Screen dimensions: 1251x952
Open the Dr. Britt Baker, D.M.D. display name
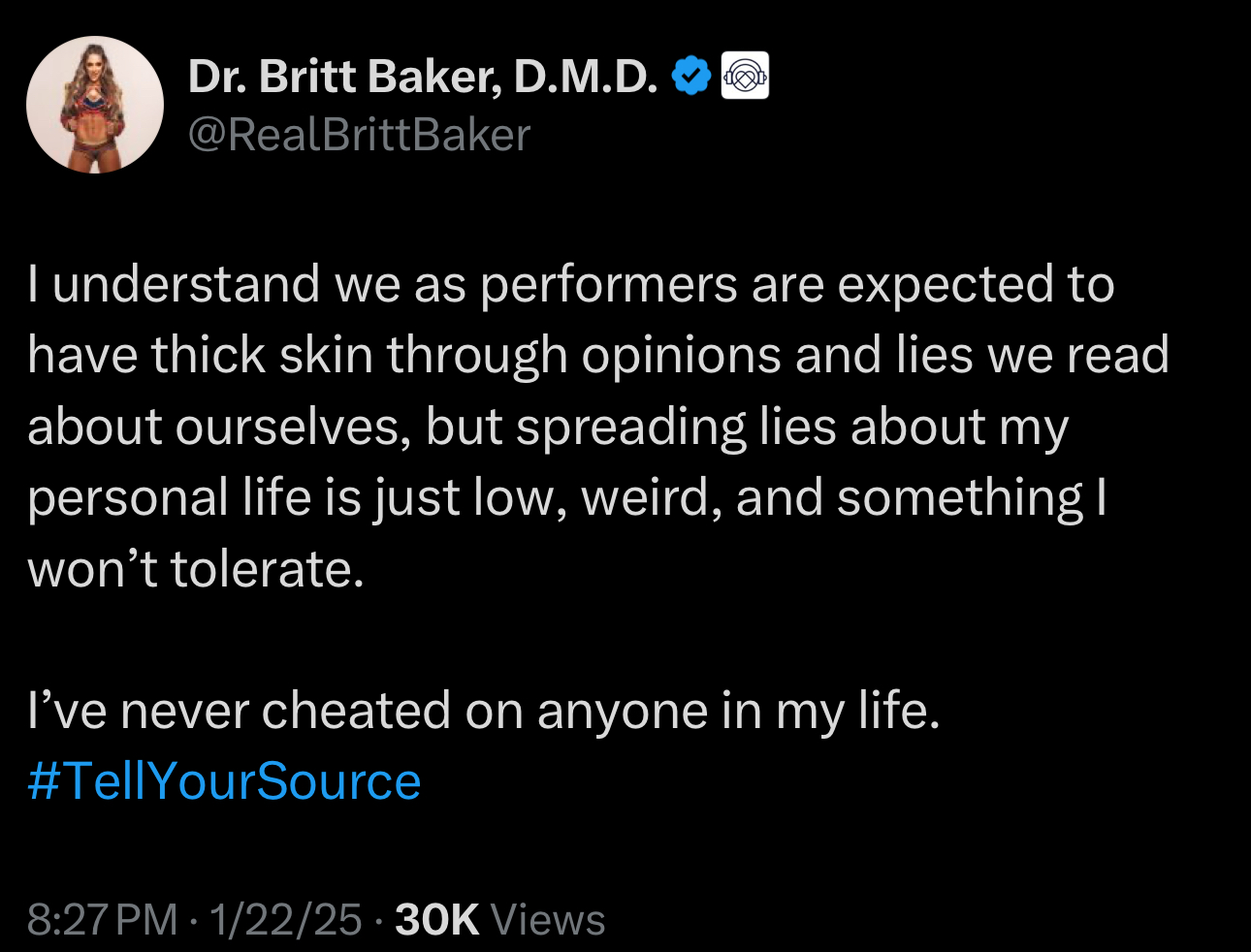point(423,76)
